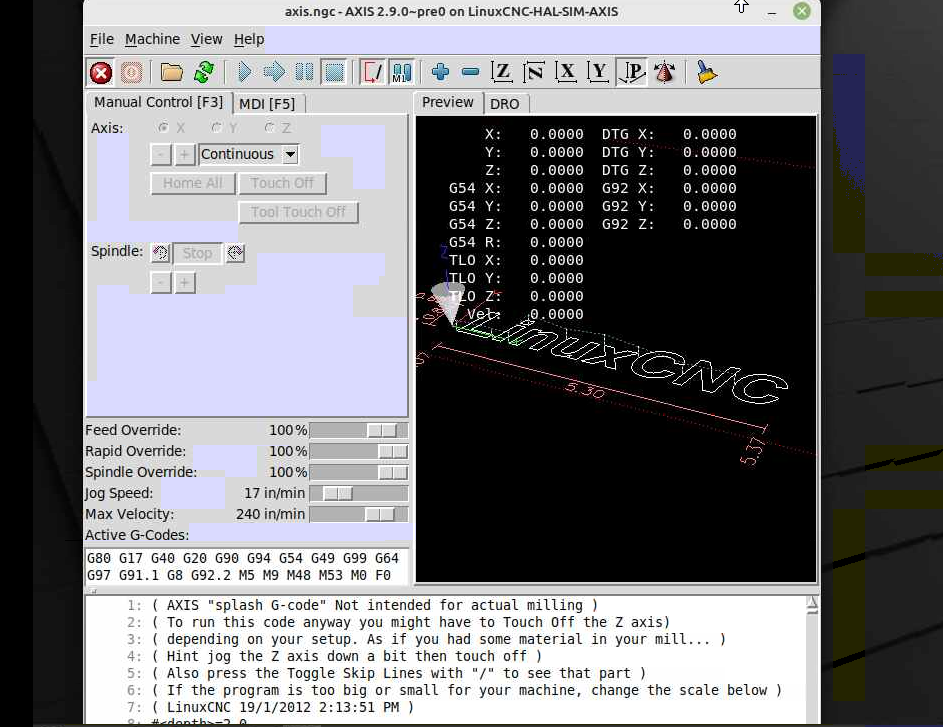This screenshot has width=943, height=727.
Task: Zoom out the preview with minus icon
Action: click(x=470, y=73)
